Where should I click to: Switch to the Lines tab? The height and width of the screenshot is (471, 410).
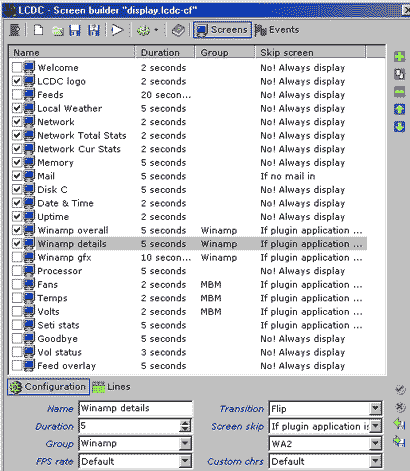tap(111, 387)
